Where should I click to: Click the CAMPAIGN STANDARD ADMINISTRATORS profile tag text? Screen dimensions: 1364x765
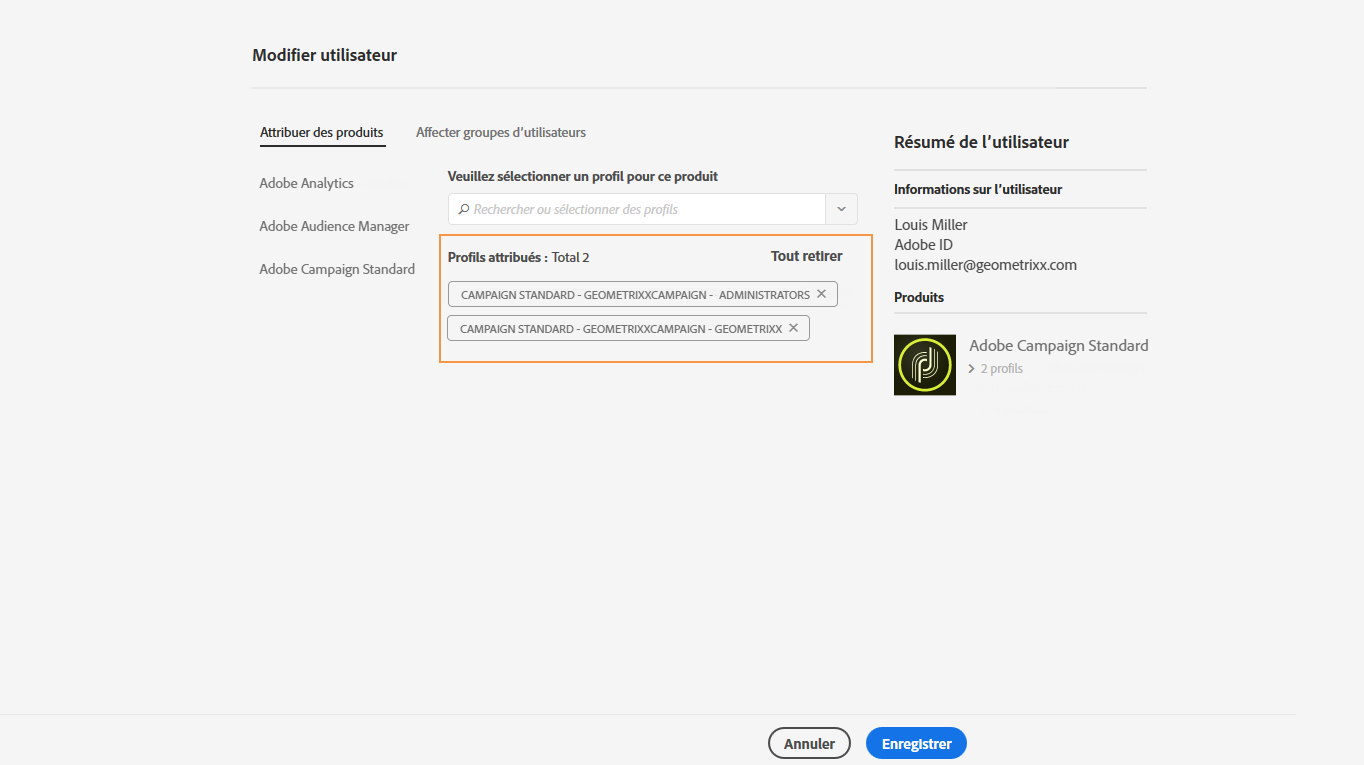click(x=635, y=295)
